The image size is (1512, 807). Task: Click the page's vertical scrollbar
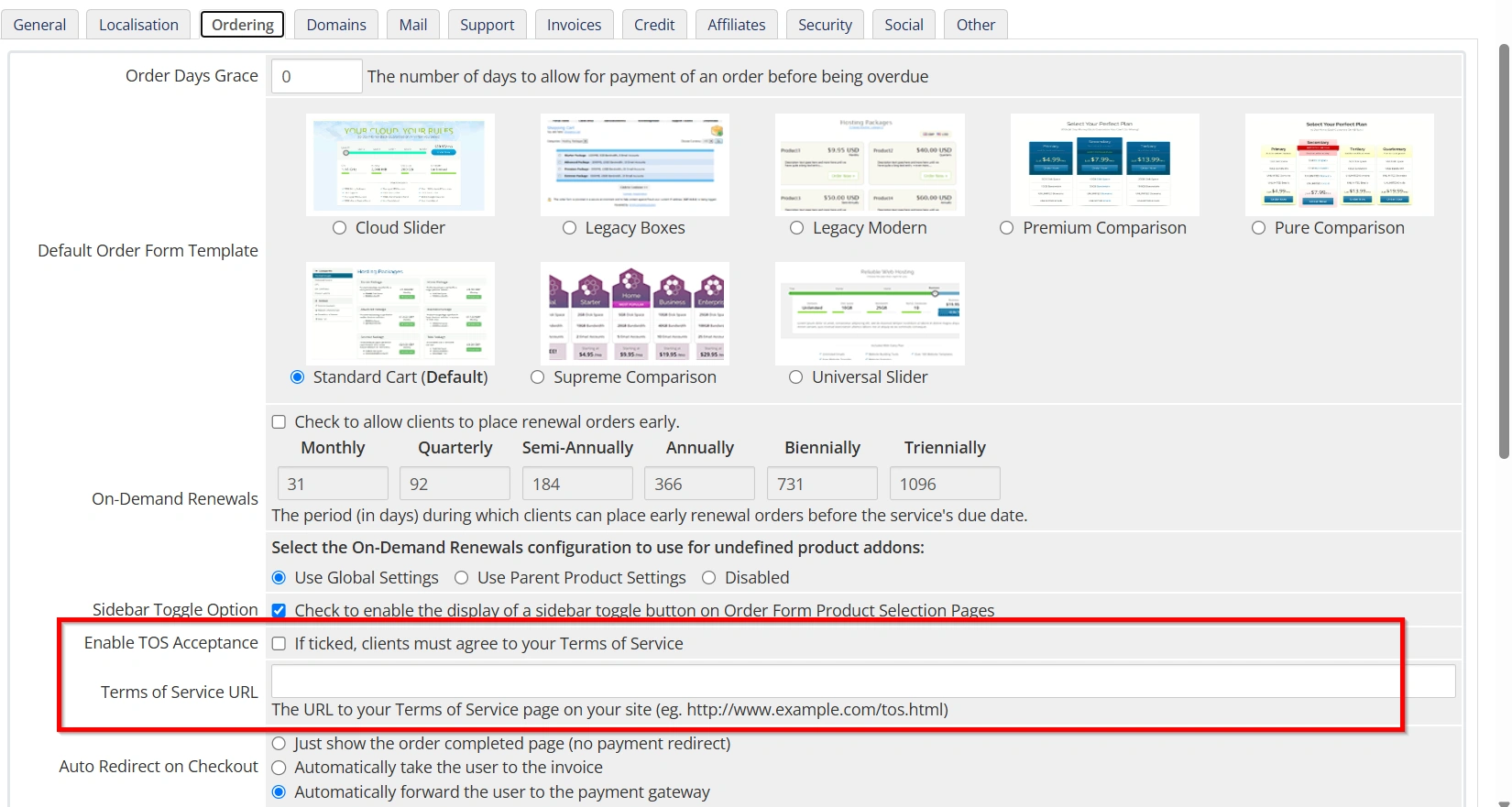point(1504,251)
